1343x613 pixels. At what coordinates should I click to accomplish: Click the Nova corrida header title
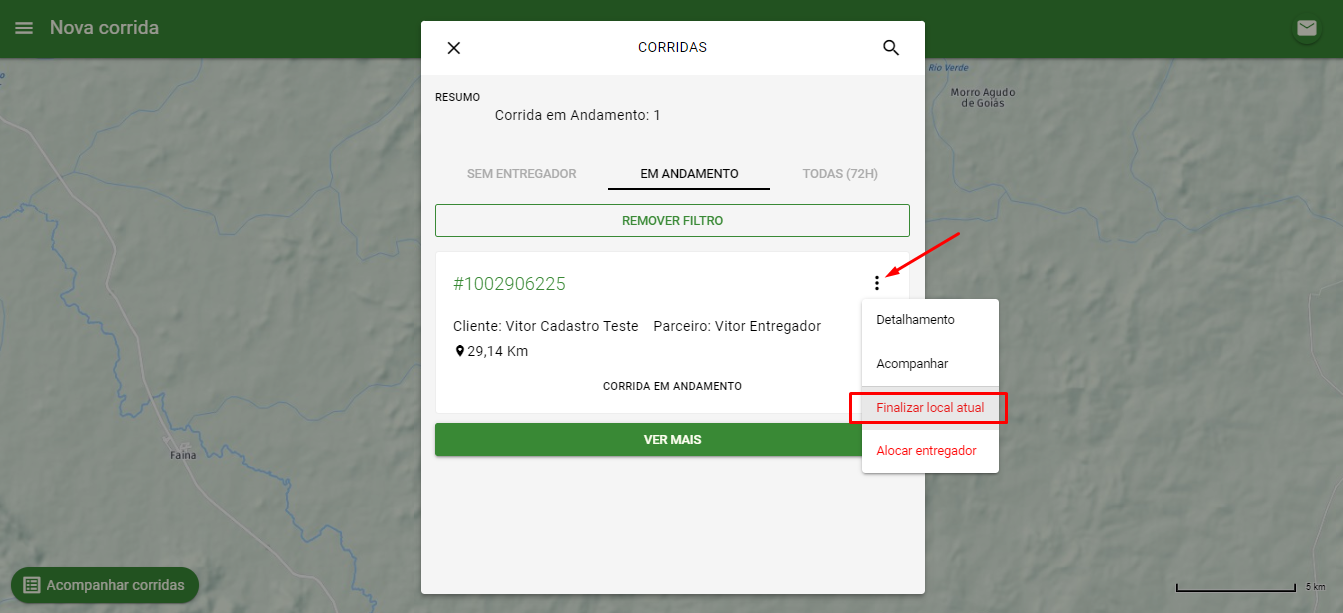coord(104,28)
